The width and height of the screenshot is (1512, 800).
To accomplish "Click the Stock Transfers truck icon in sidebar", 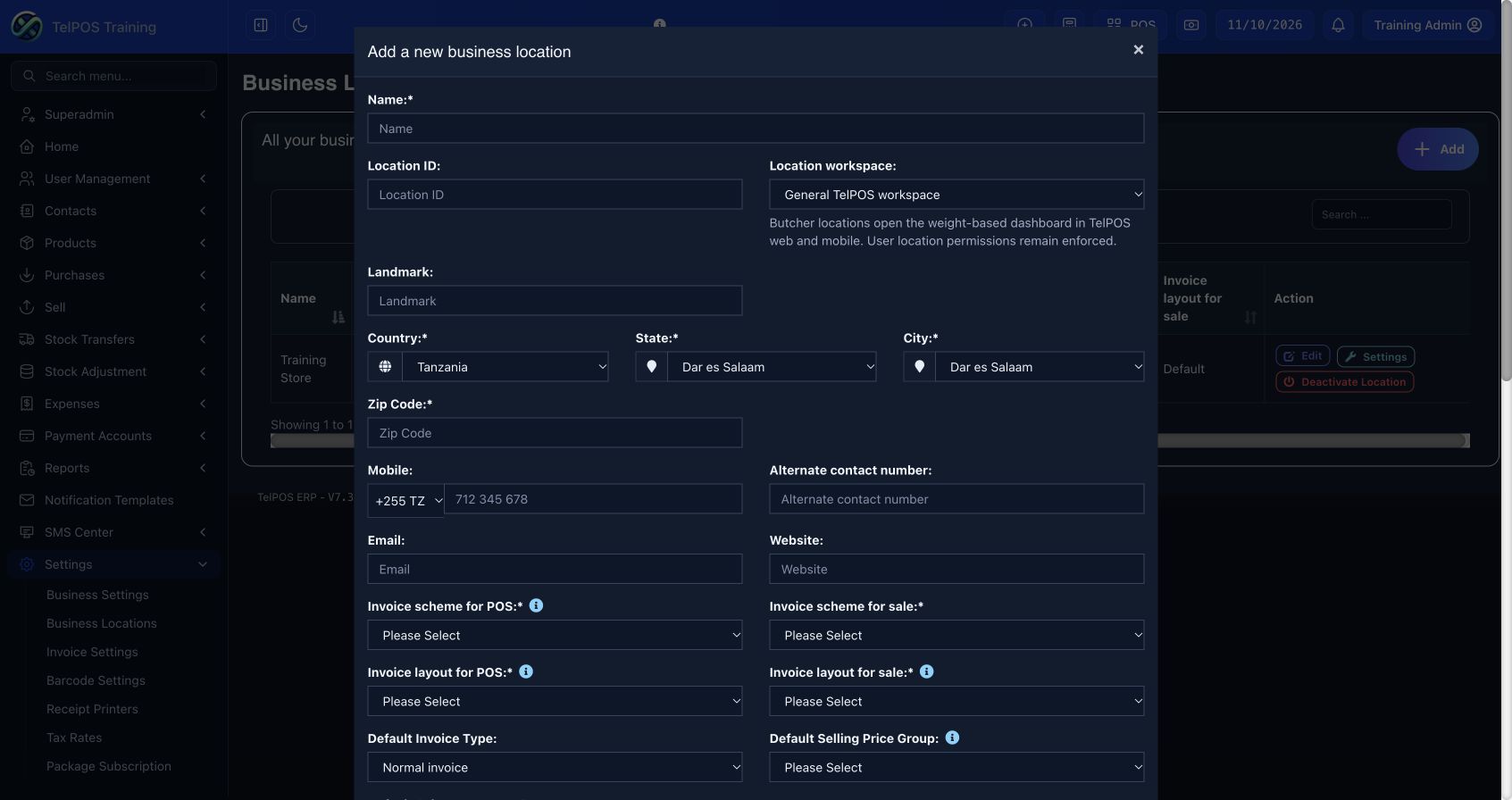I will tap(27, 339).
